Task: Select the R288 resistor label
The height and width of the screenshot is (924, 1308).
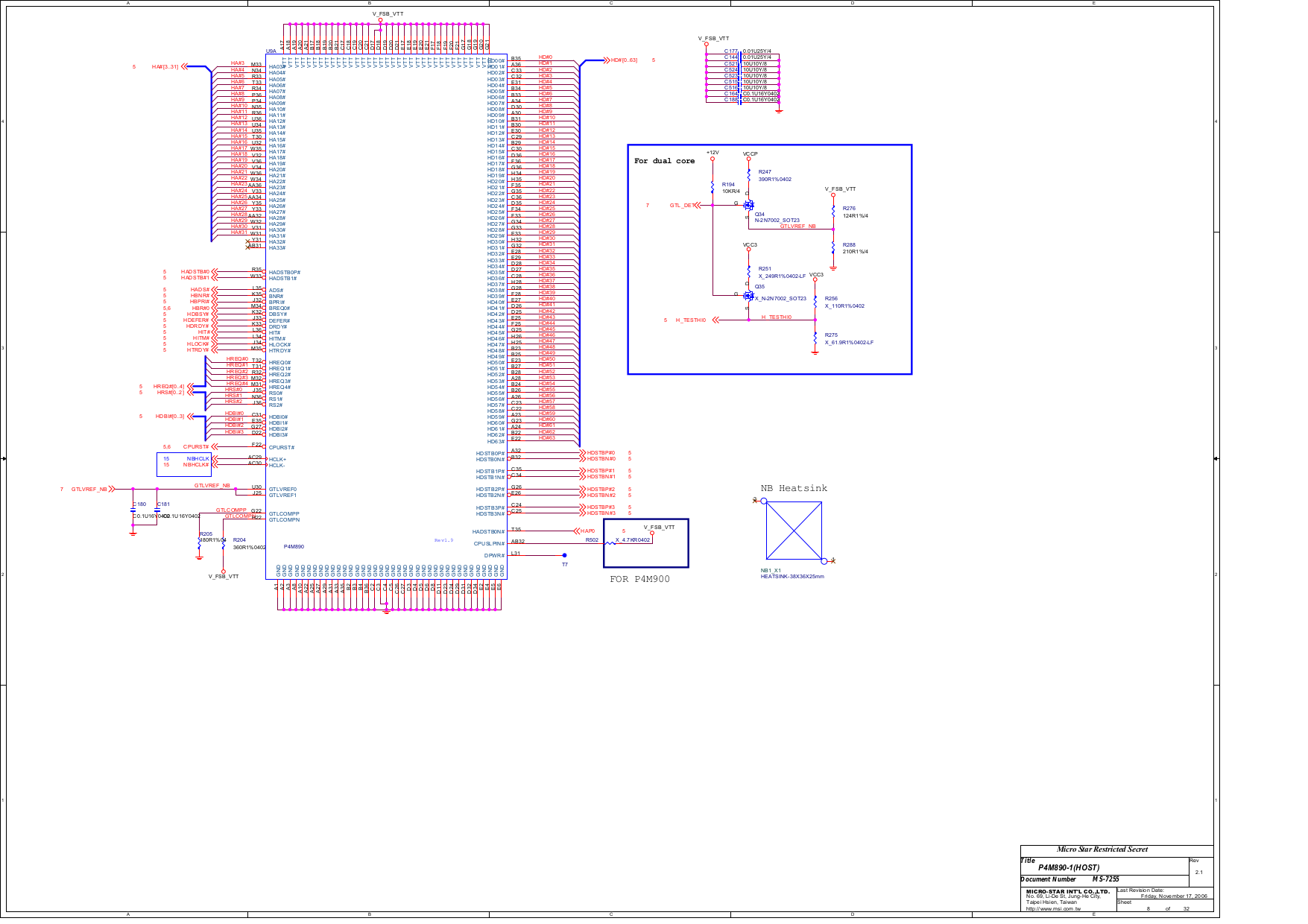Action: click(849, 245)
